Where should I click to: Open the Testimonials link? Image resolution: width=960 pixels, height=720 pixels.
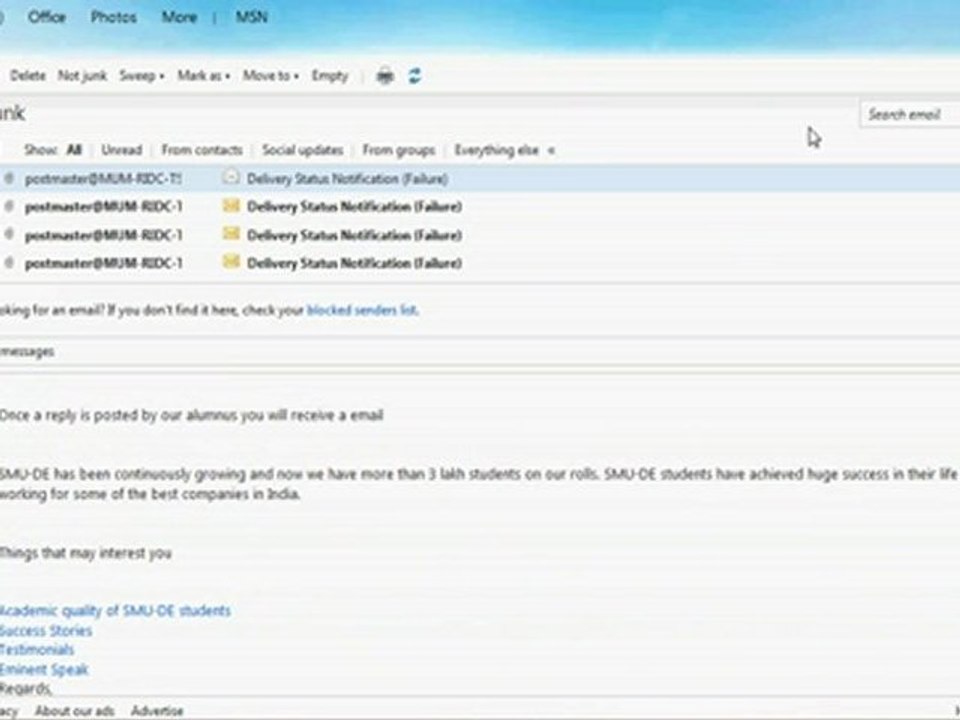tap(37, 650)
